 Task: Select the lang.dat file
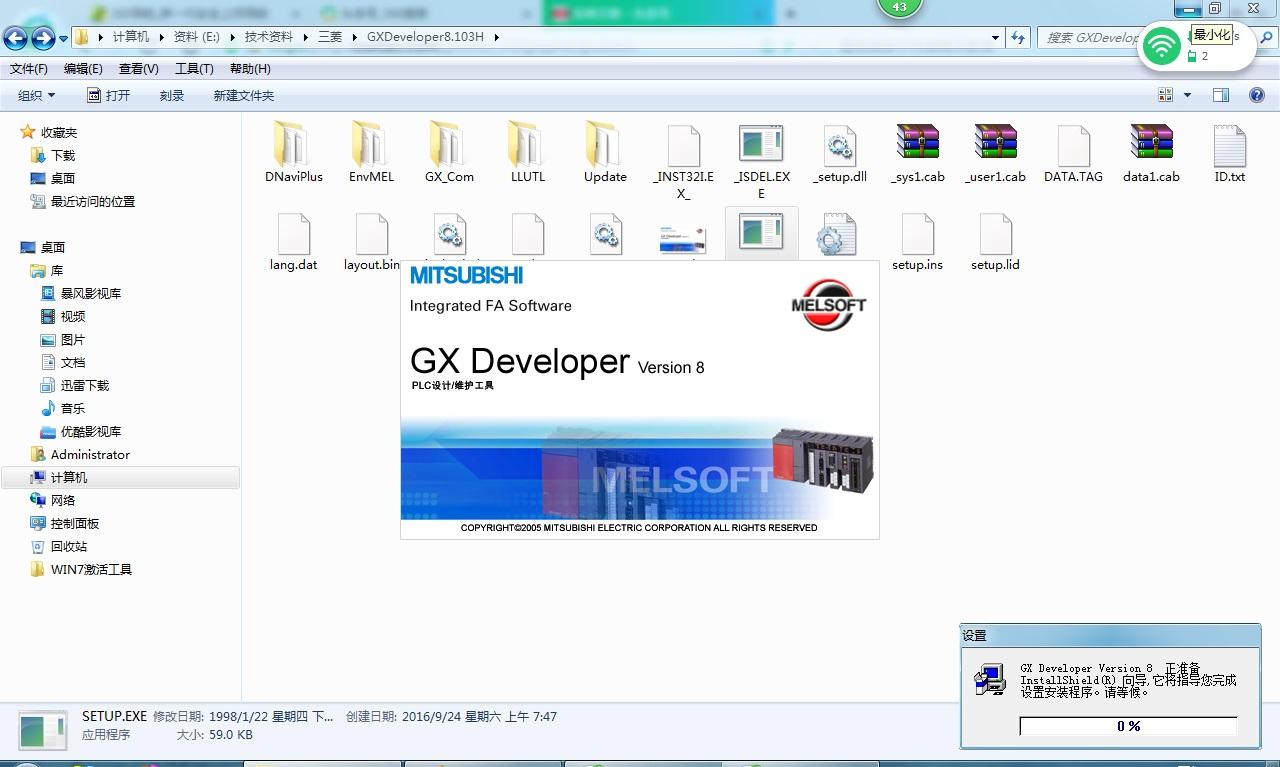293,243
